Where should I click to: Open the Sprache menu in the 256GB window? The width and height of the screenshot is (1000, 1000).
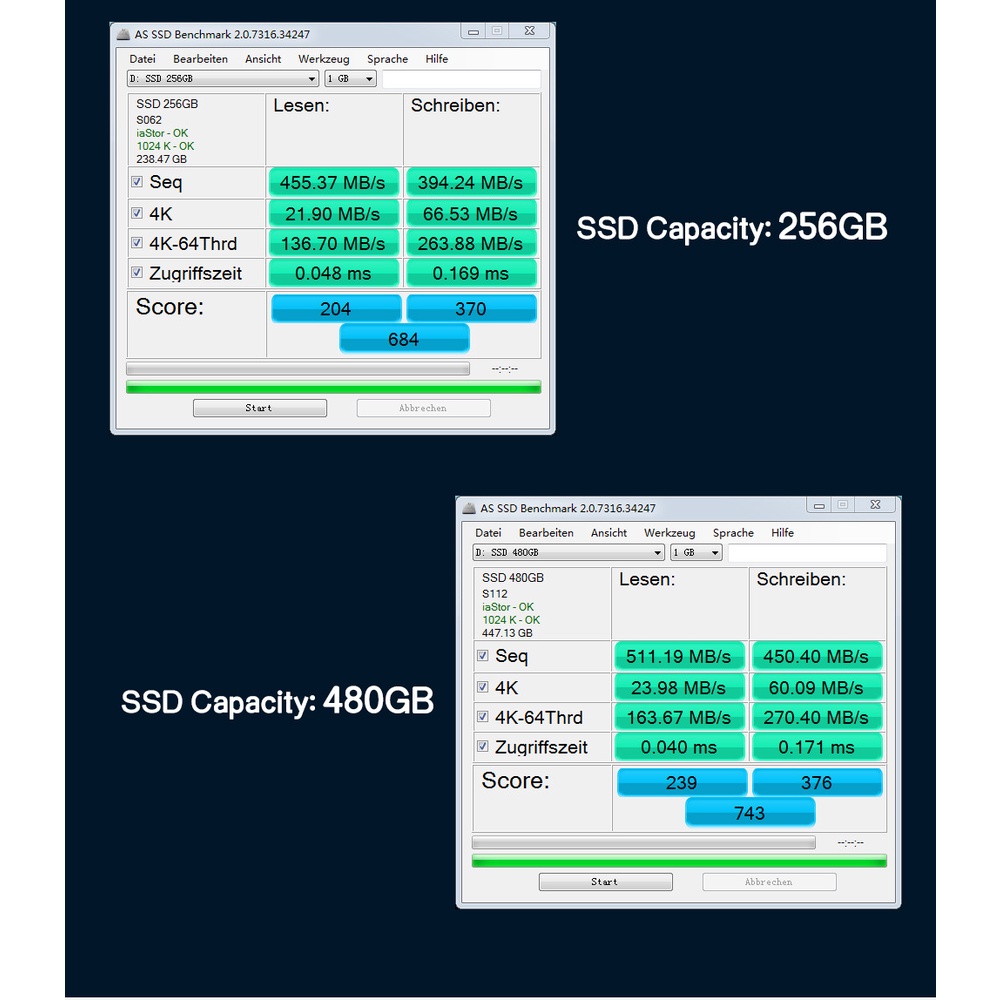387,59
